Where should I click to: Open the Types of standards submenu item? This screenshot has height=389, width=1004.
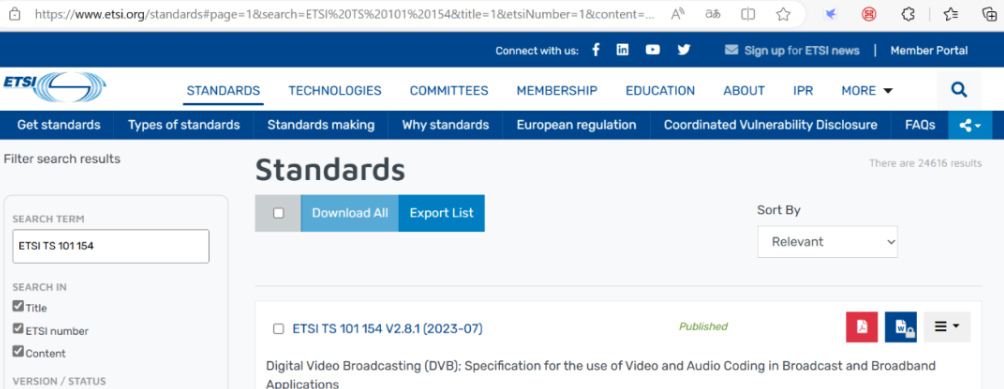point(184,125)
